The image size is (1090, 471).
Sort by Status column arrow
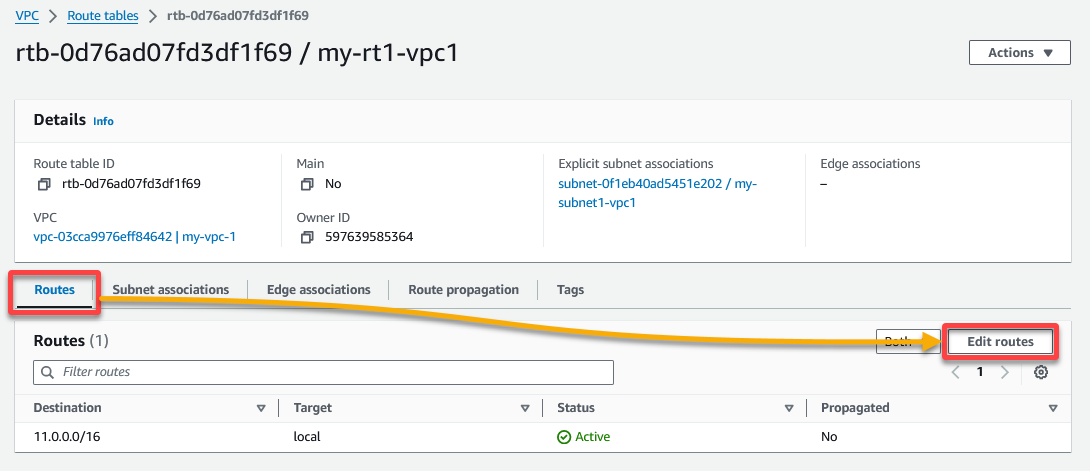pos(789,408)
